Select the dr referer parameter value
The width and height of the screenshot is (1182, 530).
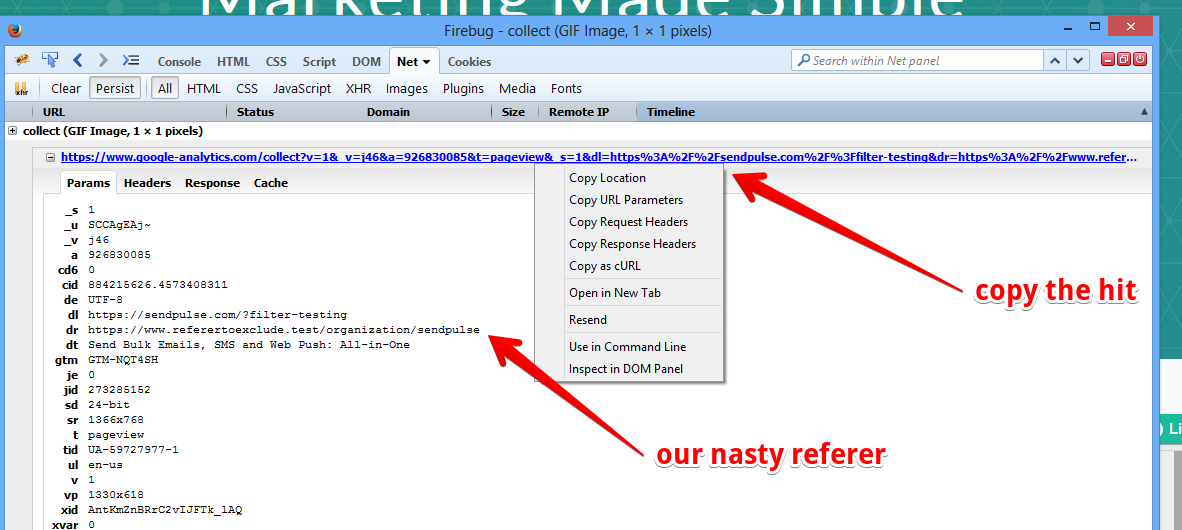[283, 329]
